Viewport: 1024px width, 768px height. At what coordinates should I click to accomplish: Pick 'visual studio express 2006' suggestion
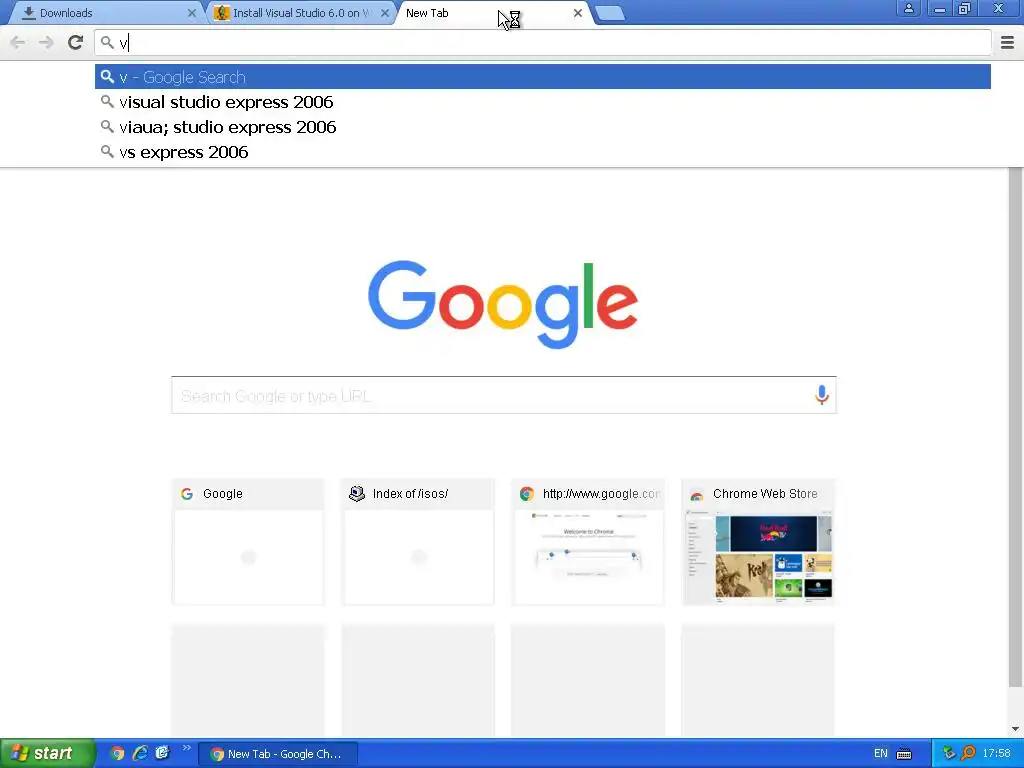[x=543, y=102]
